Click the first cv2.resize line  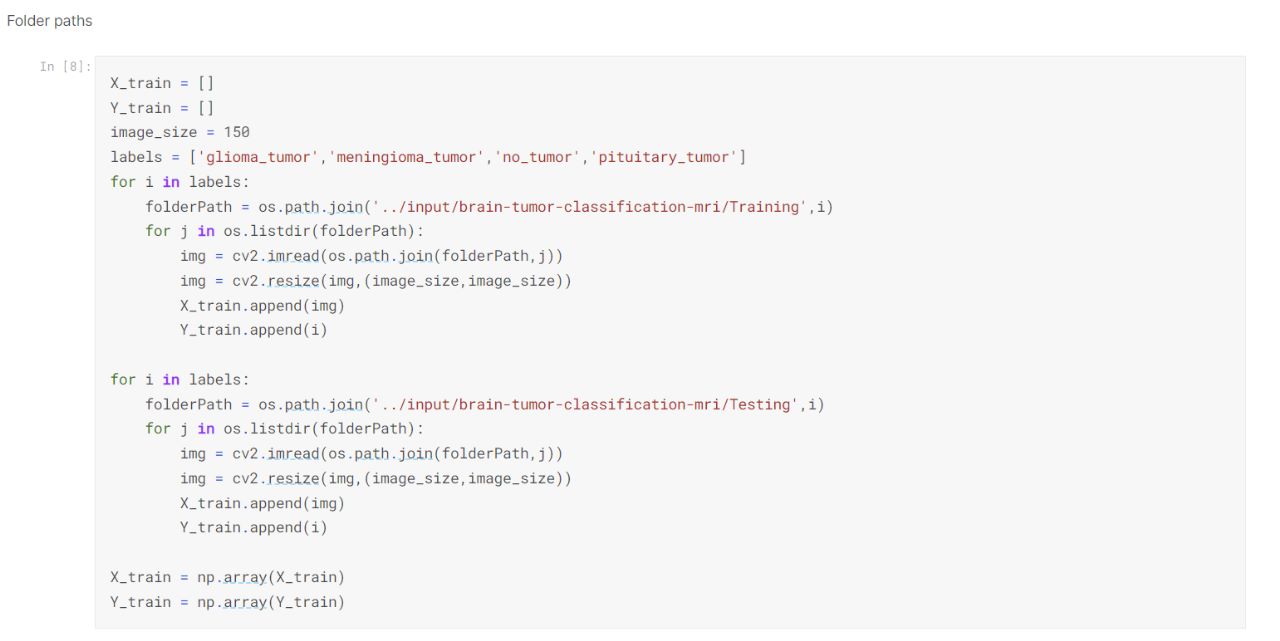coord(376,281)
